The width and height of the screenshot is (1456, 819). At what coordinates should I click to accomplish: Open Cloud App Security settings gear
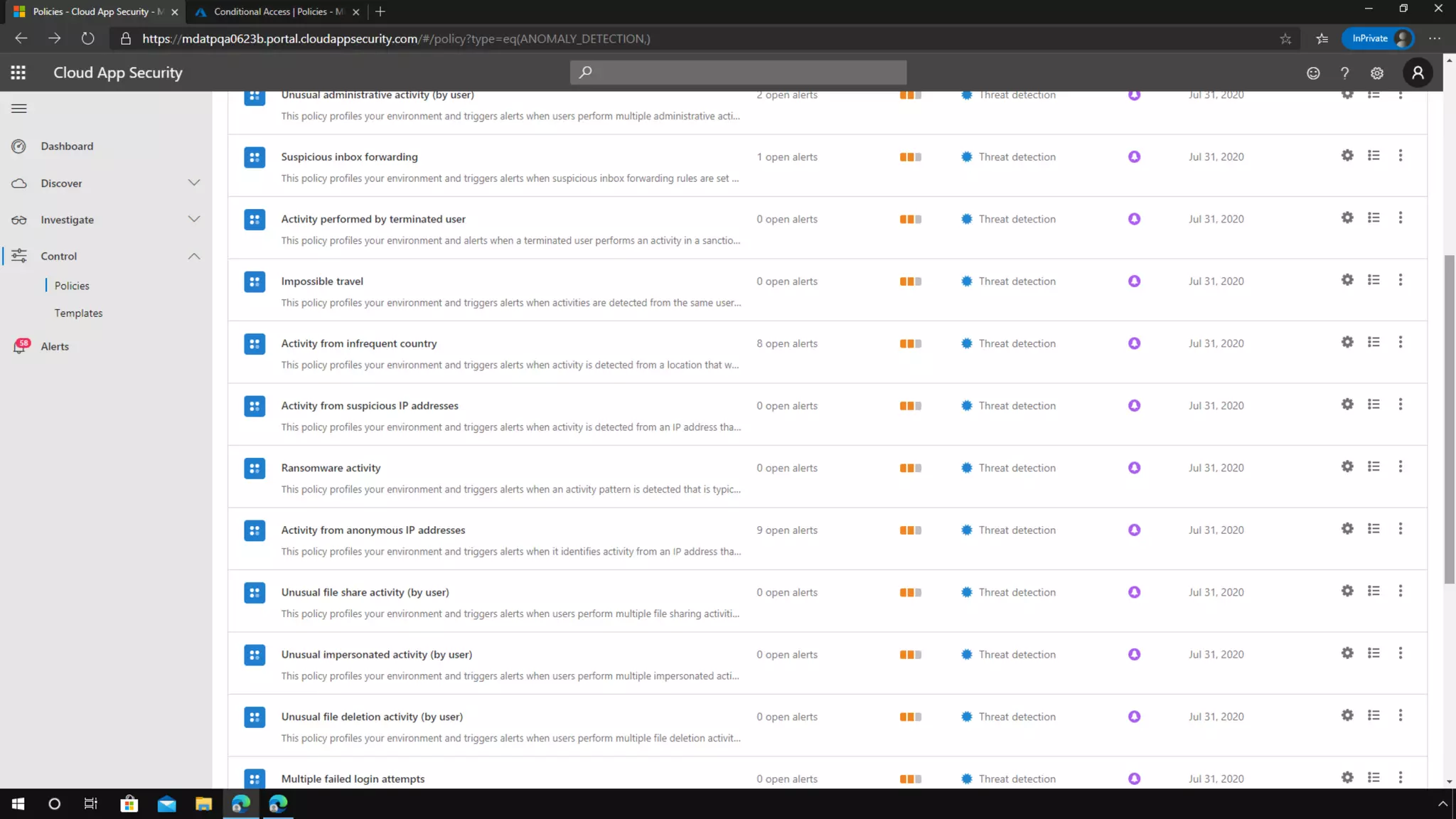point(1377,73)
